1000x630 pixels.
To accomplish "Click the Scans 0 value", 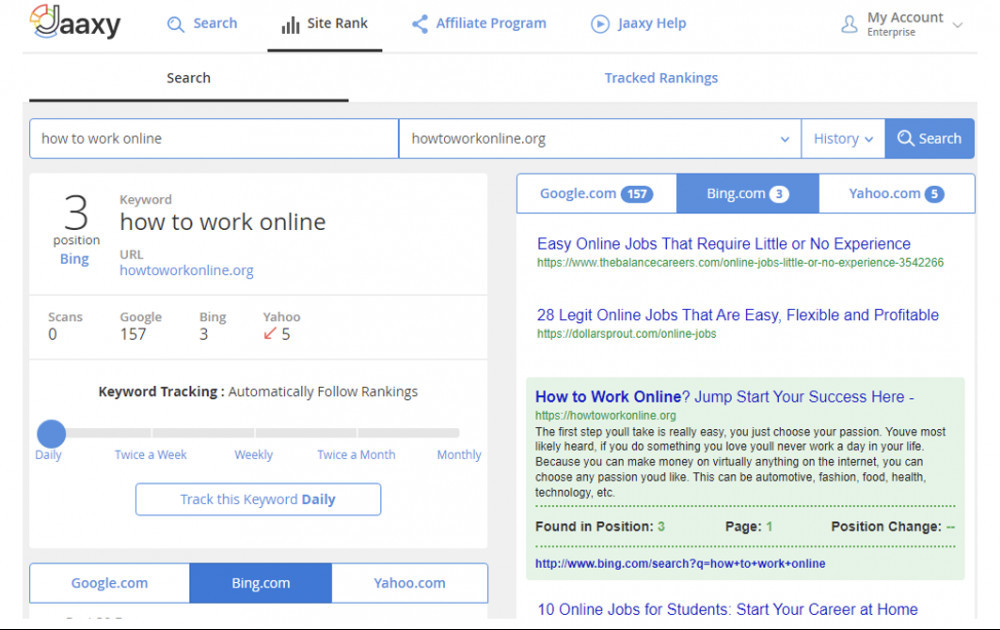I will tap(52, 334).
